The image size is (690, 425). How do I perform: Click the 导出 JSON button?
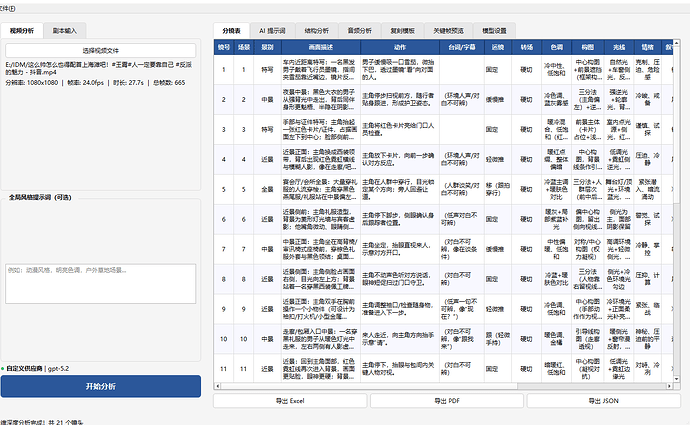(604, 401)
